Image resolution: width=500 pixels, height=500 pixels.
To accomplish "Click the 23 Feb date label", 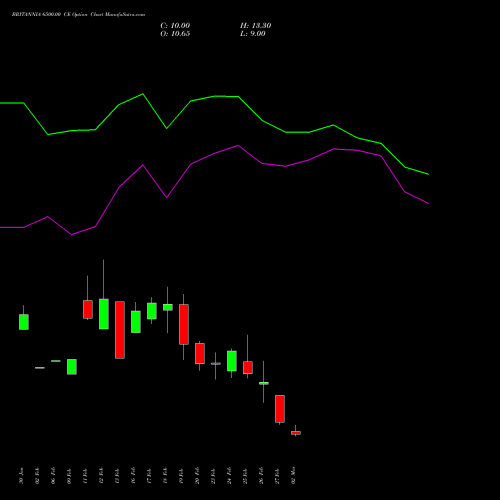I will click(x=213, y=476).
